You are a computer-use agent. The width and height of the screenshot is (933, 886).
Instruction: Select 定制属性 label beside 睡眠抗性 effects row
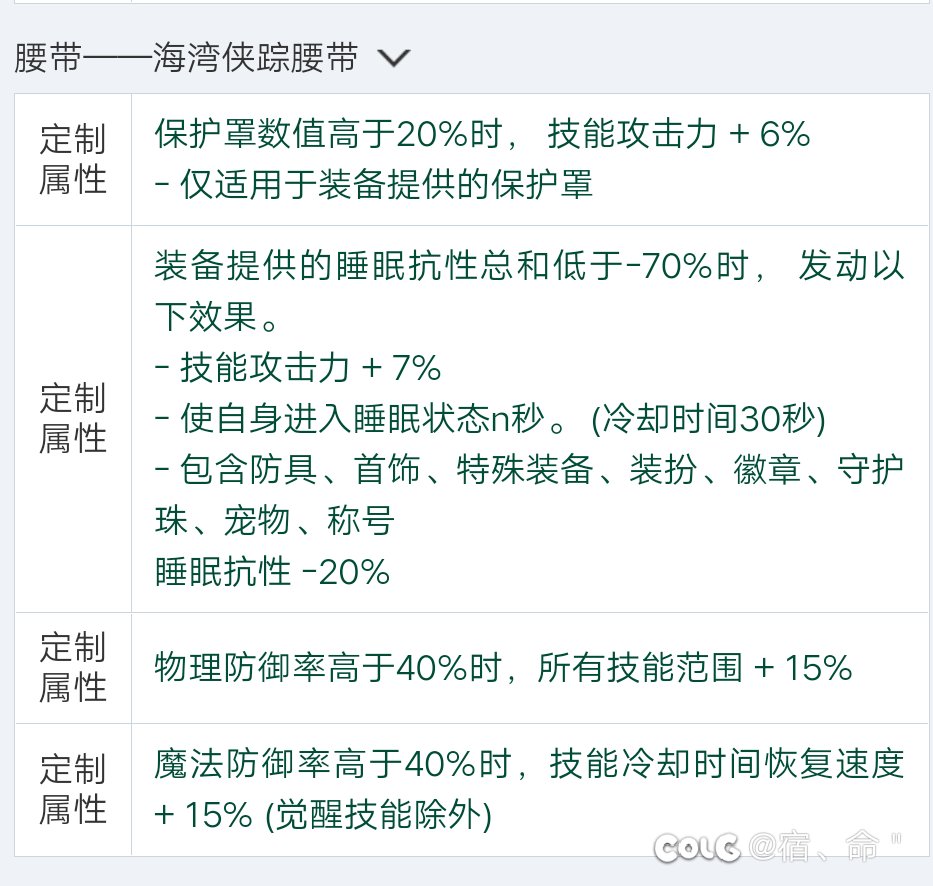[x=73, y=418]
